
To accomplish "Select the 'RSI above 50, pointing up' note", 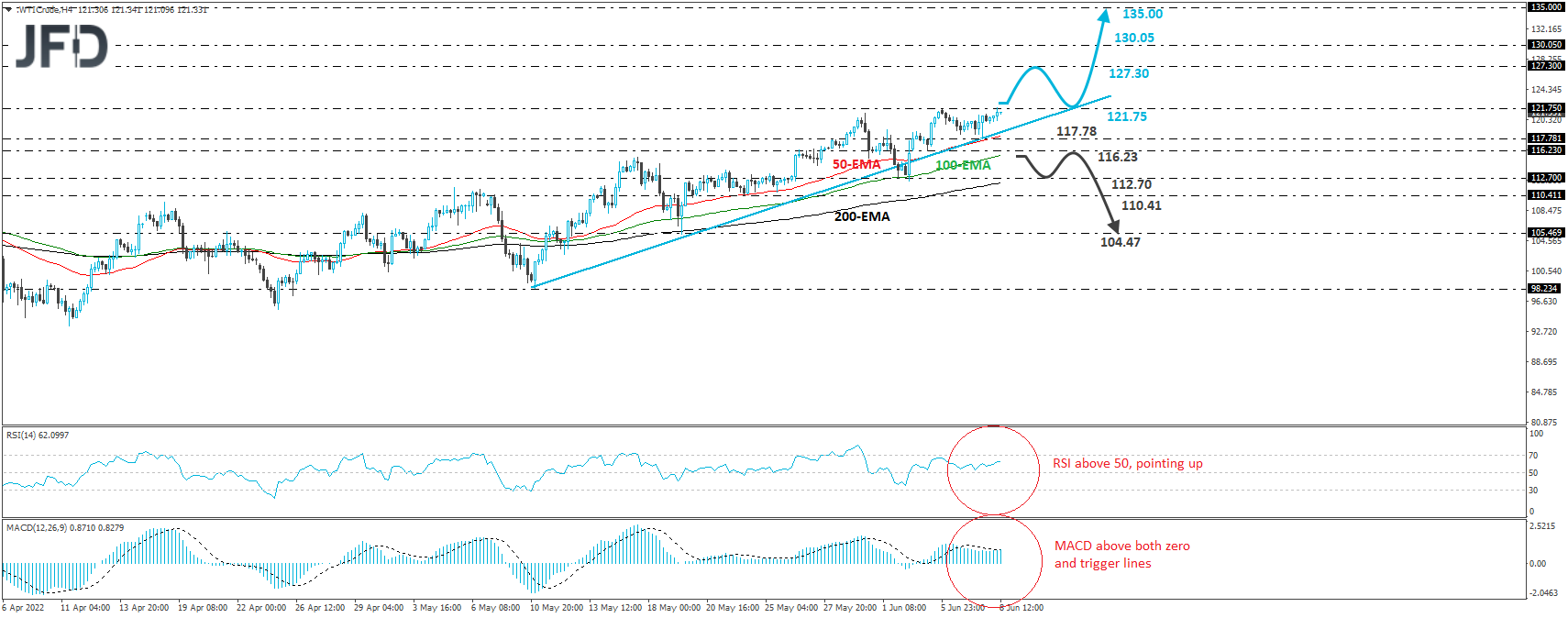I will tap(1128, 463).
